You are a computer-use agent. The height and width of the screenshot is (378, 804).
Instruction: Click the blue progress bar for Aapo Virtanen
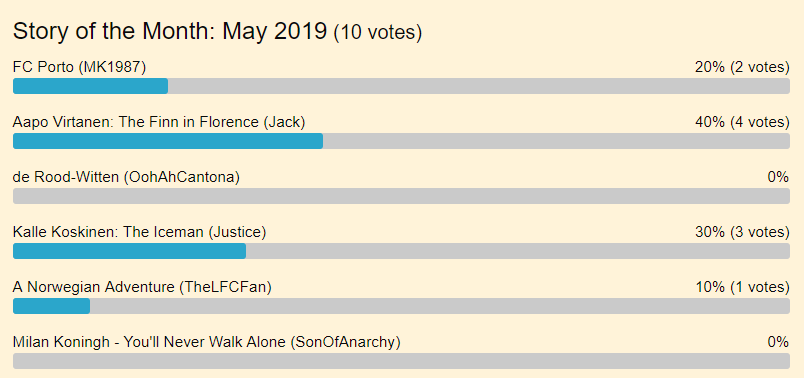168,141
